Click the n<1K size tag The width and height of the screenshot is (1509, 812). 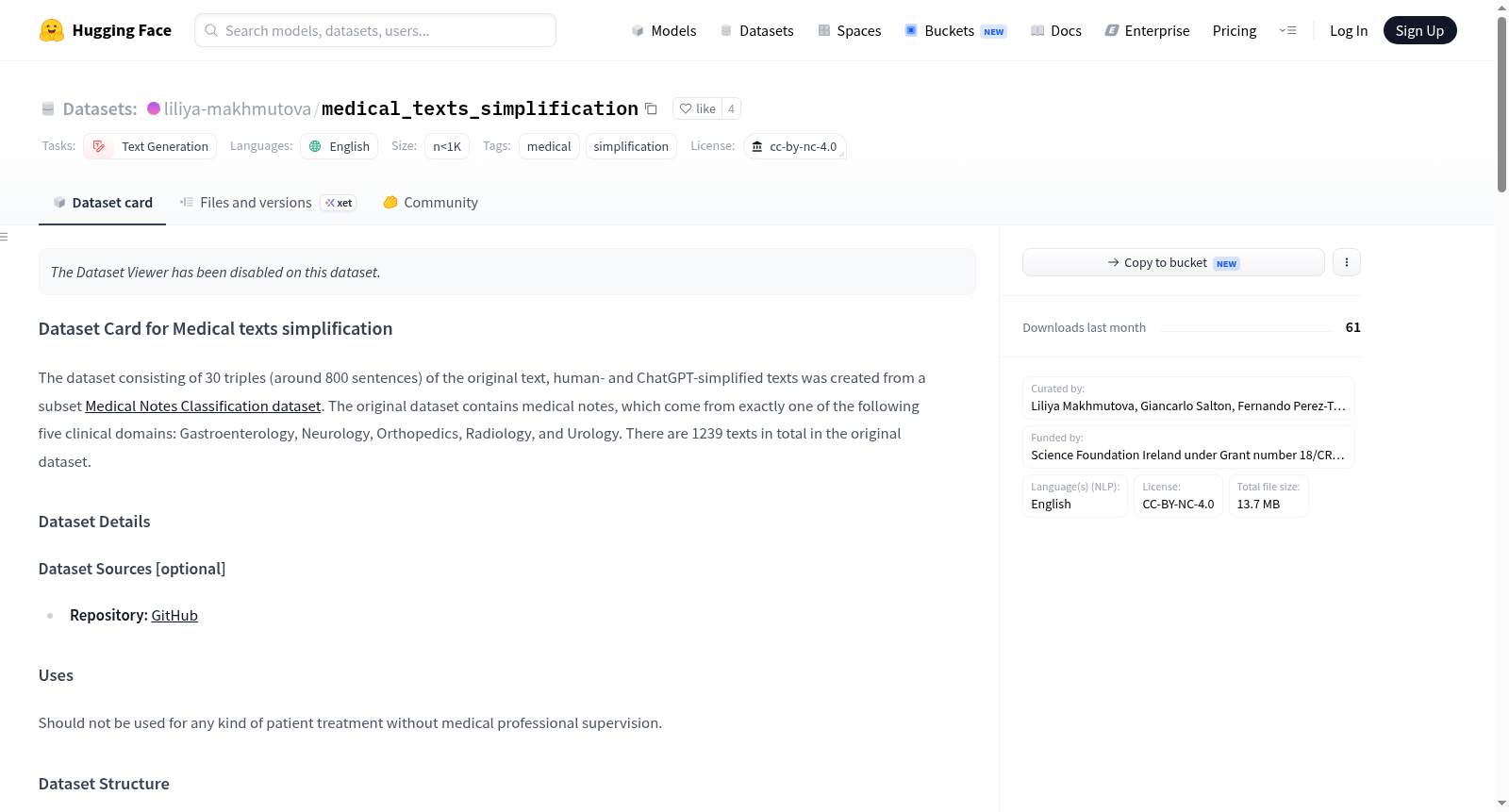(447, 146)
